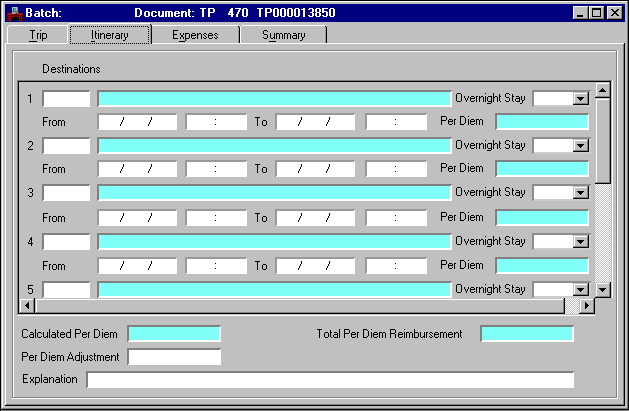Screen dimensions: 629x411
Task: Click the vertical scrollbar thumb of destinations list
Action: (x=603, y=141)
